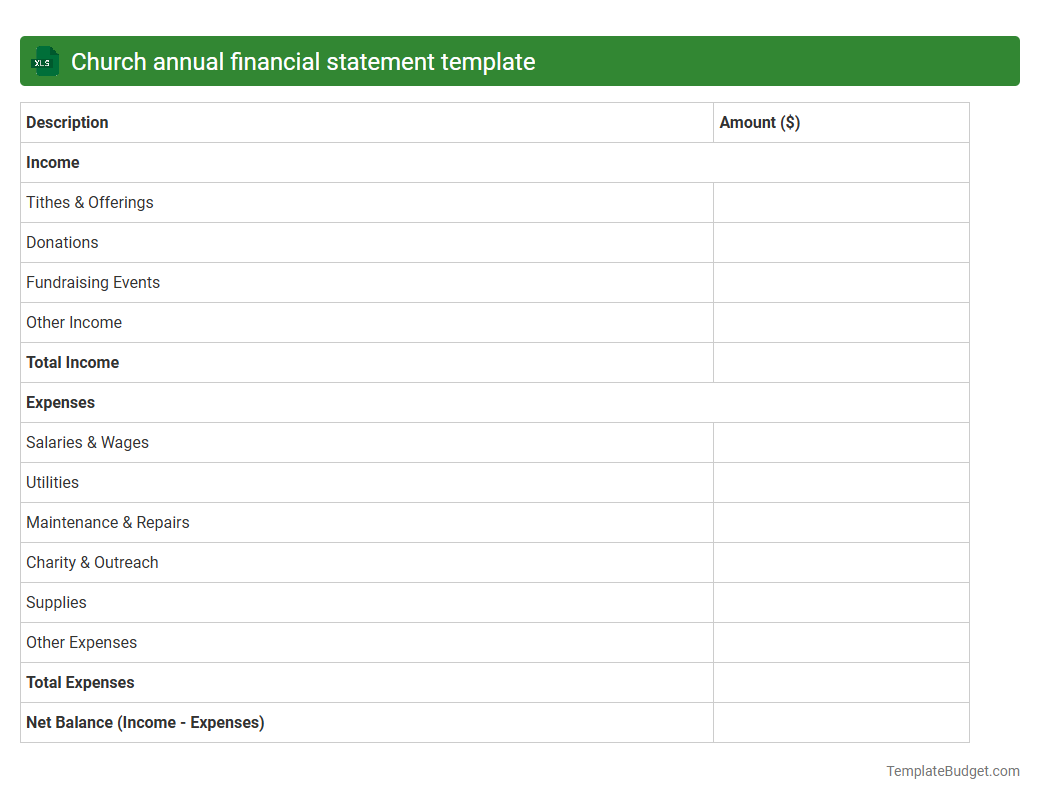Click the green XLS file icon
The image size is (1040, 800).
point(44,61)
